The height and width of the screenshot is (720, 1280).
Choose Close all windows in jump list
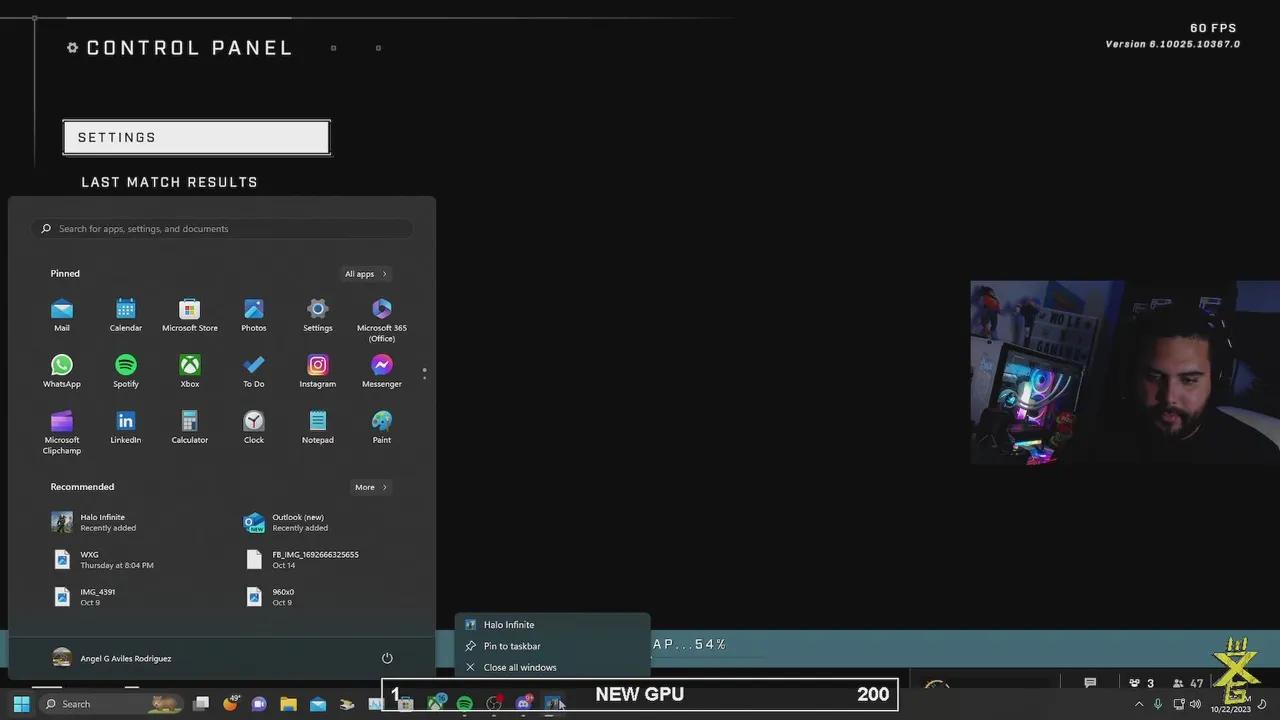552,667
